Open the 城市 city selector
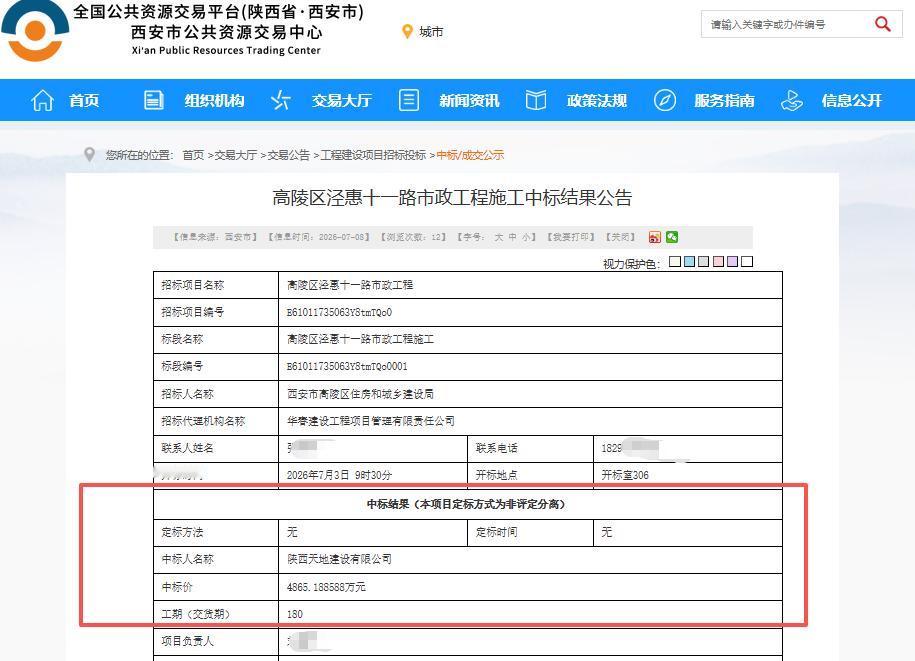915x661 pixels. coord(431,32)
